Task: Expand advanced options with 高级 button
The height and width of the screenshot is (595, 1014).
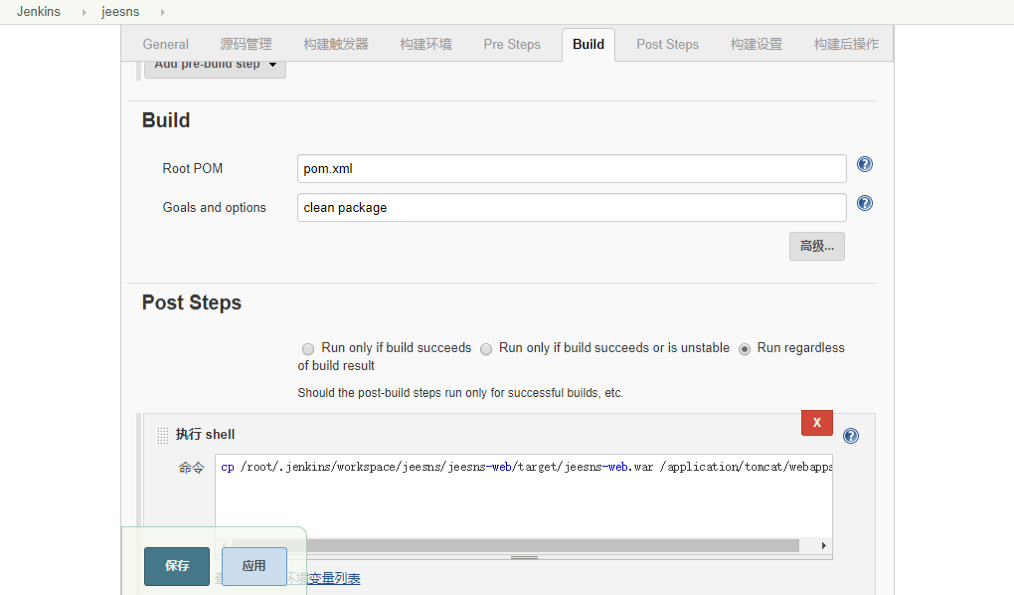Action: 817,246
